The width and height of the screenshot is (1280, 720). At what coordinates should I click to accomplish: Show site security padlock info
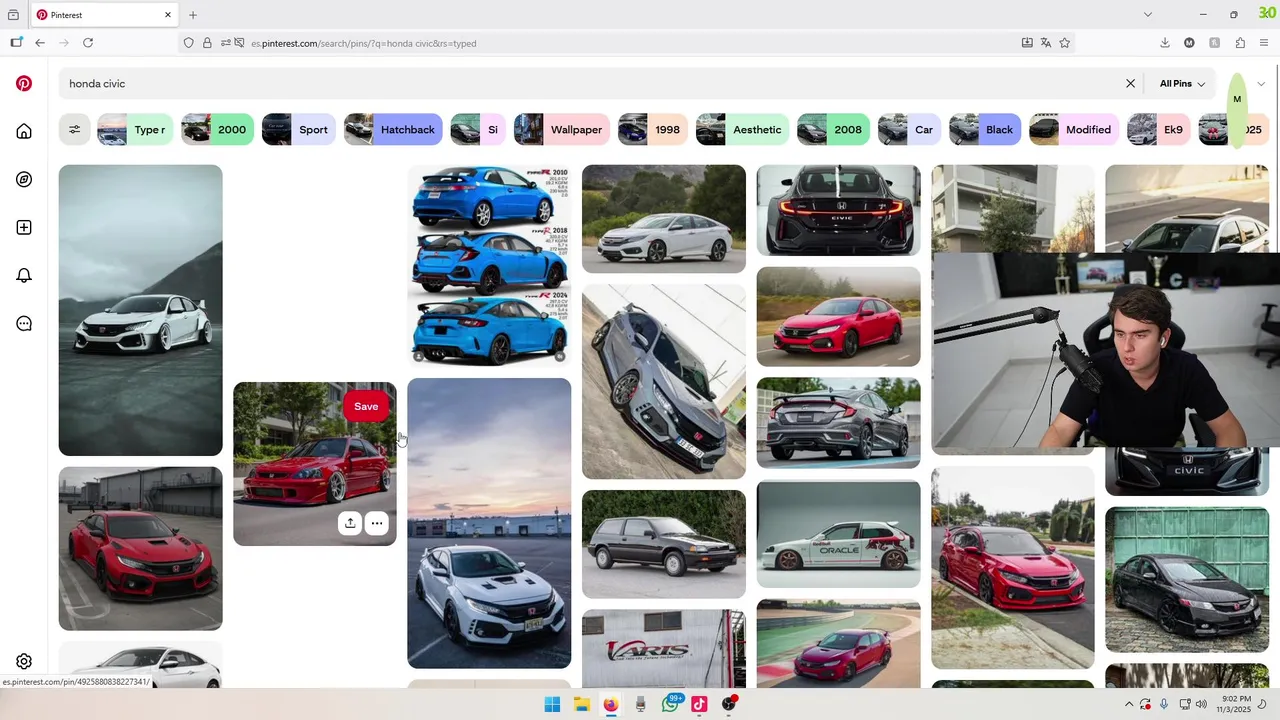pos(207,43)
